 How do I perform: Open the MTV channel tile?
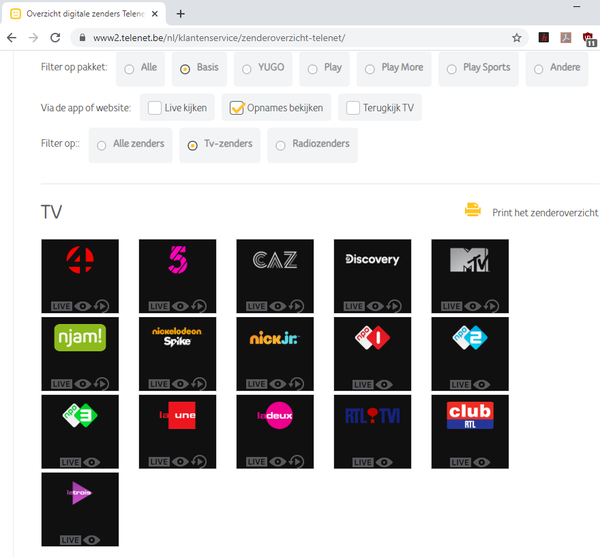pyautogui.click(x=470, y=276)
